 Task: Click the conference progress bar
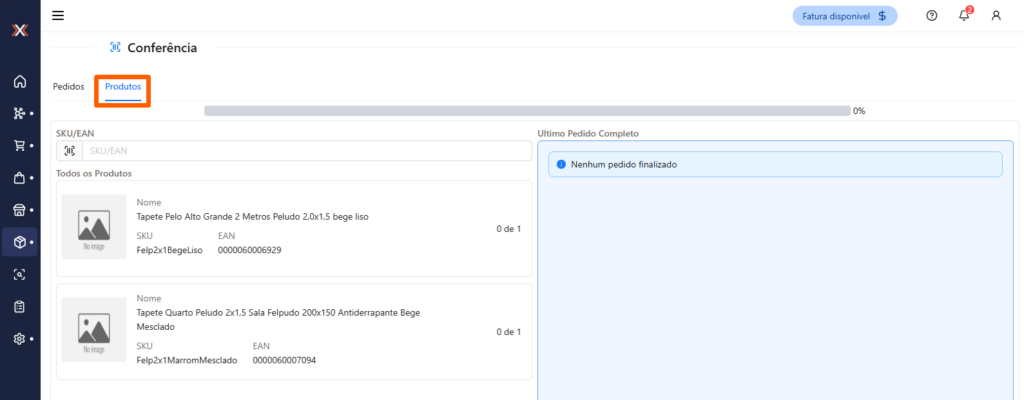pyautogui.click(x=526, y=111)
